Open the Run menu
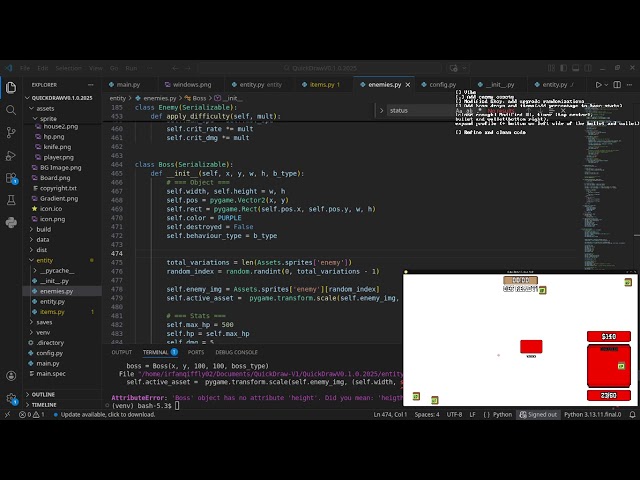Screen dimensions: 640x480 [131, 68]
